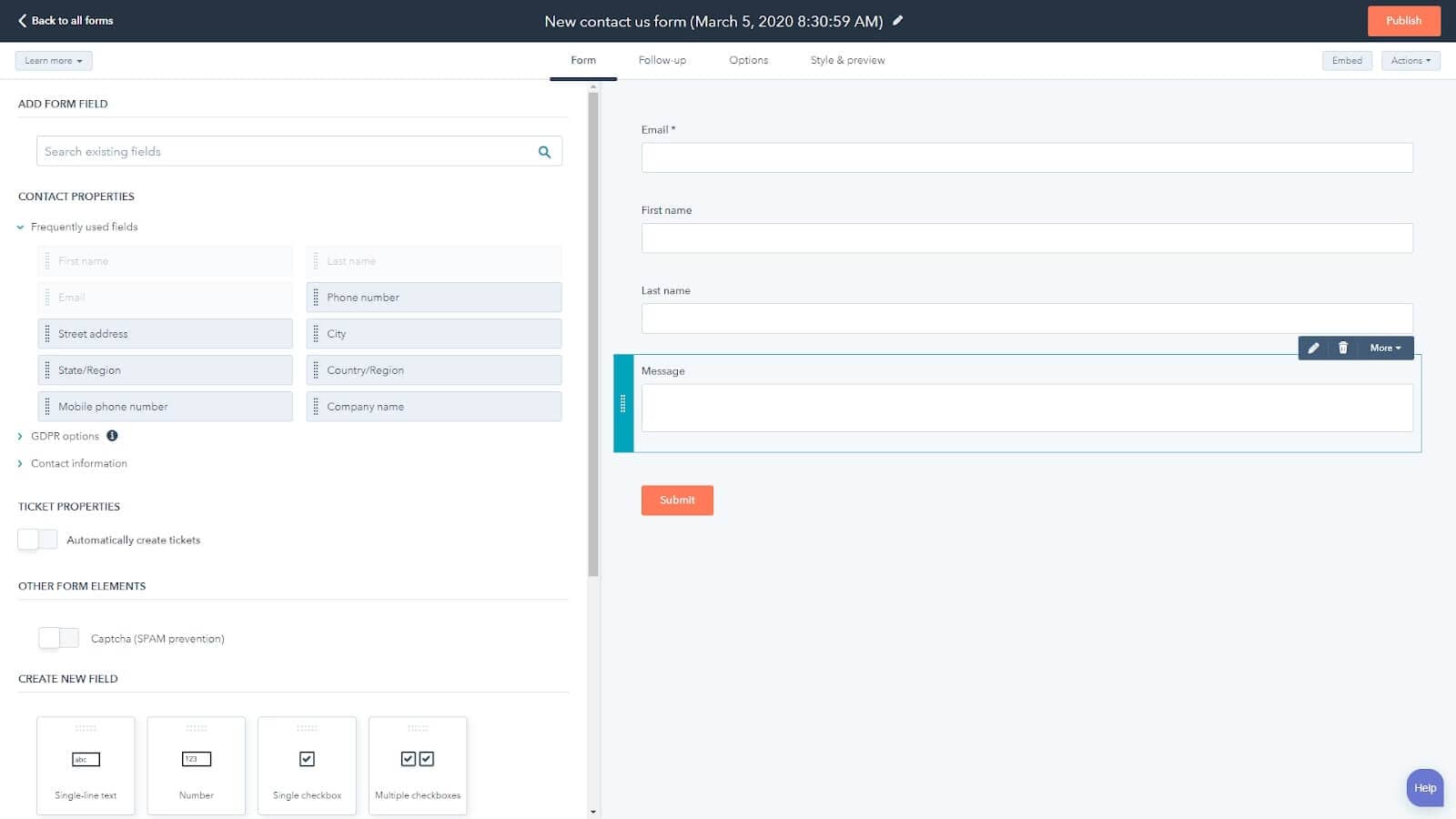Choose the Single checkbox field type
This screenshot has height=819, width=1456.
coord(307,764)
